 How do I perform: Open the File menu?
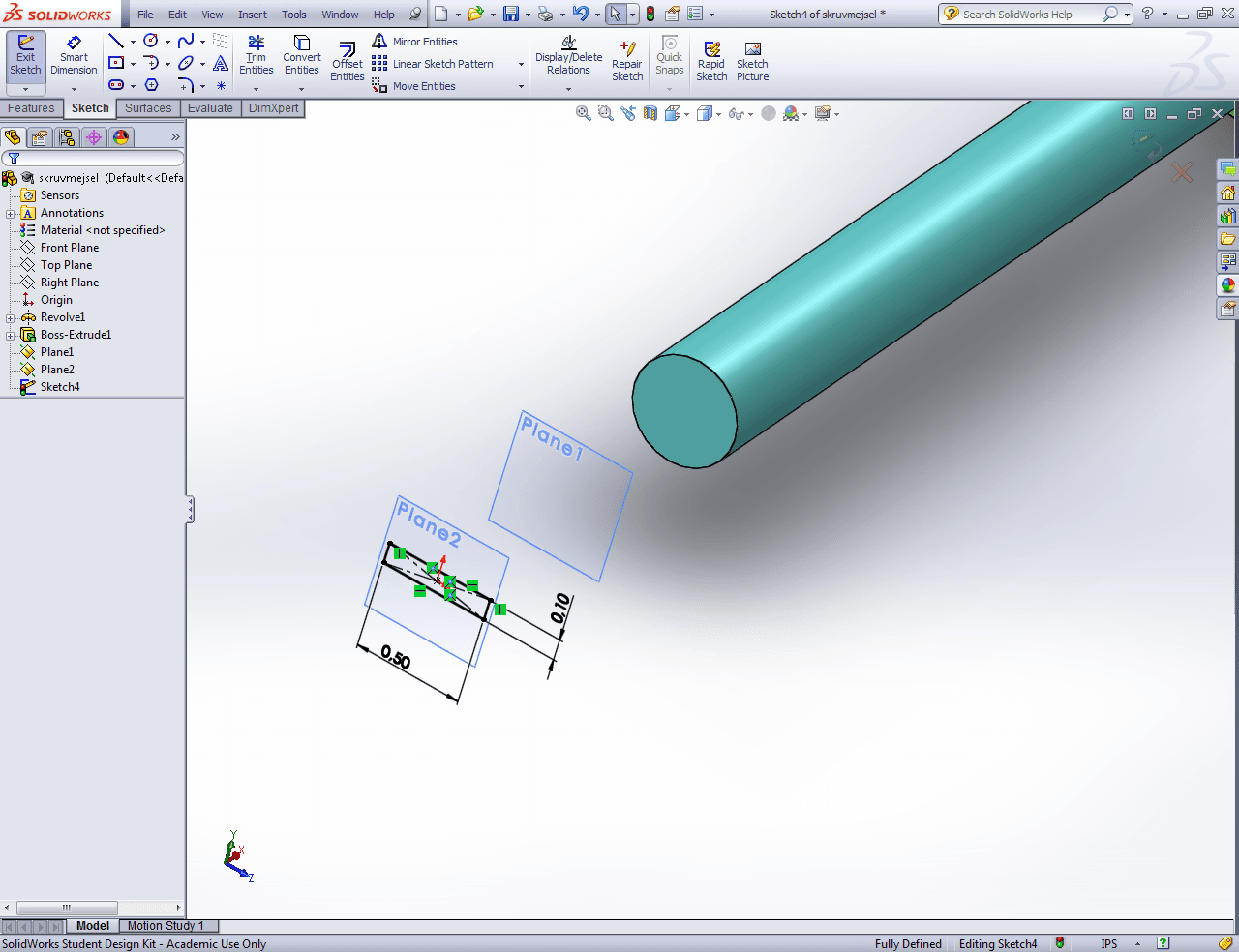click(x=145, y=15)
